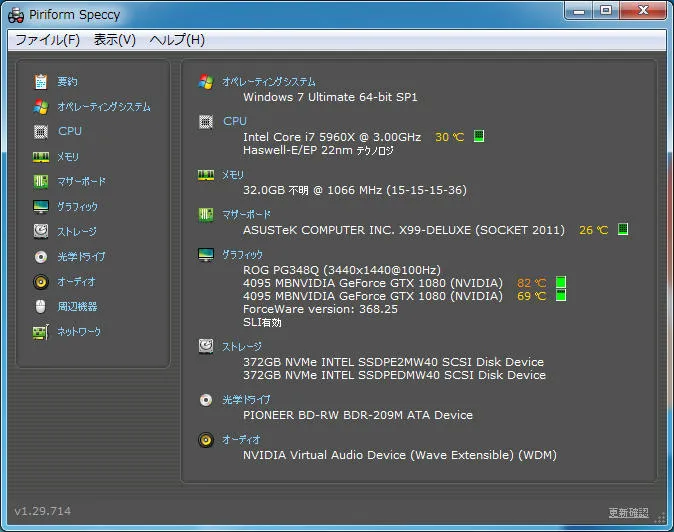Click the monitor graphics icon in sidebar

pyautogui.click(x=41, y=207)
